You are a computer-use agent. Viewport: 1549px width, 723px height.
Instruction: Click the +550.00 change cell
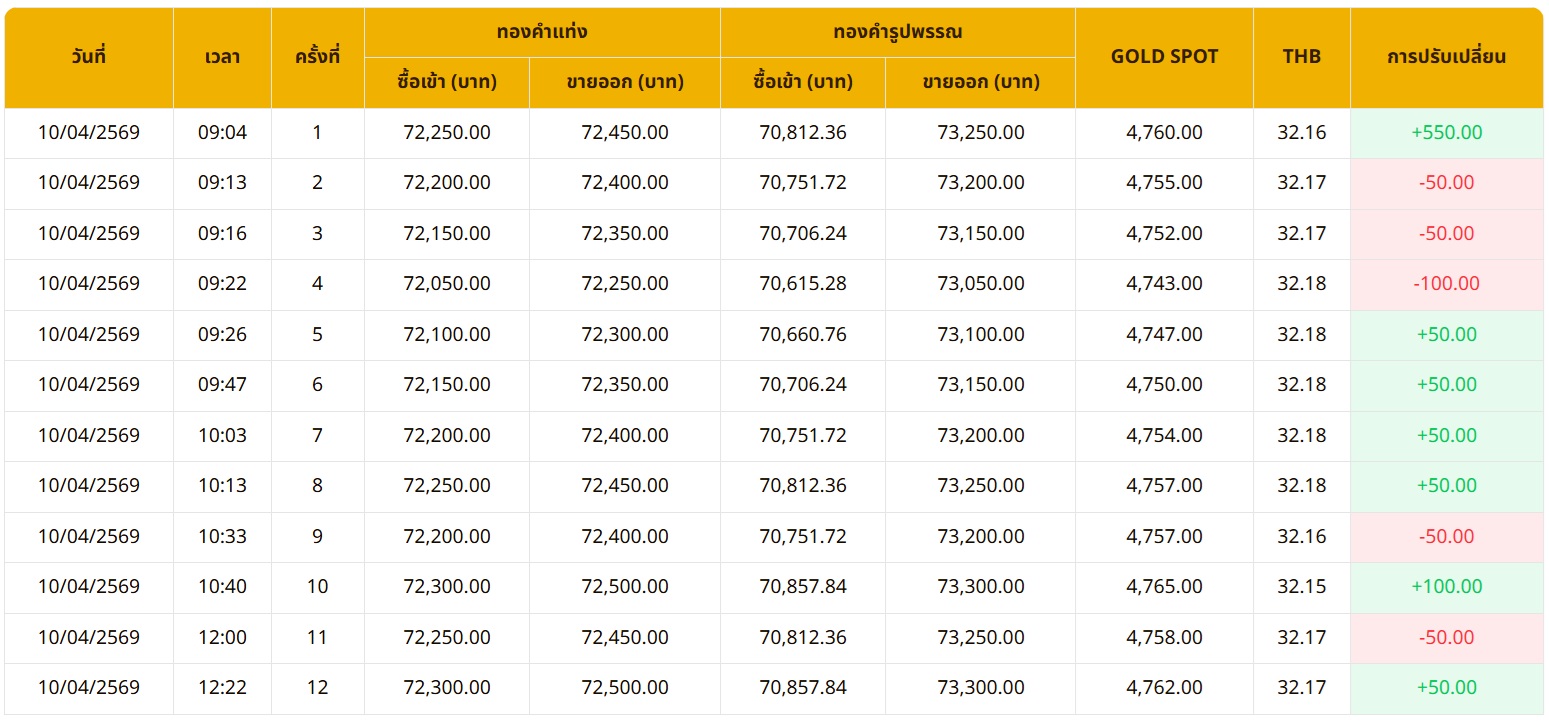1446,133
